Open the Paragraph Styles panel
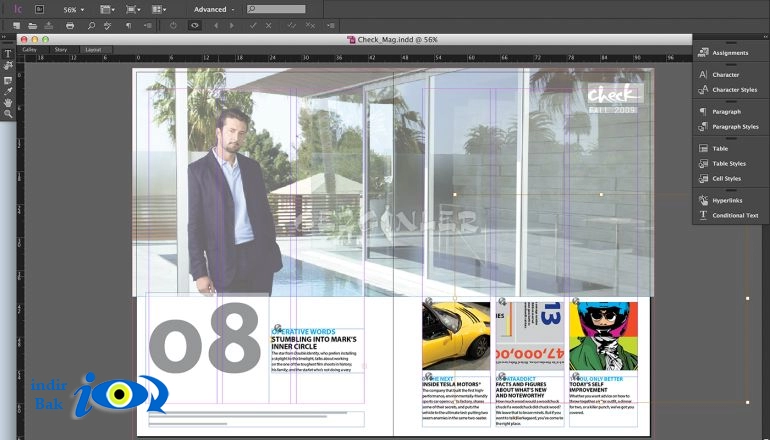The width and height of the screenshot is (770, 440). click(x=730, y=127)
